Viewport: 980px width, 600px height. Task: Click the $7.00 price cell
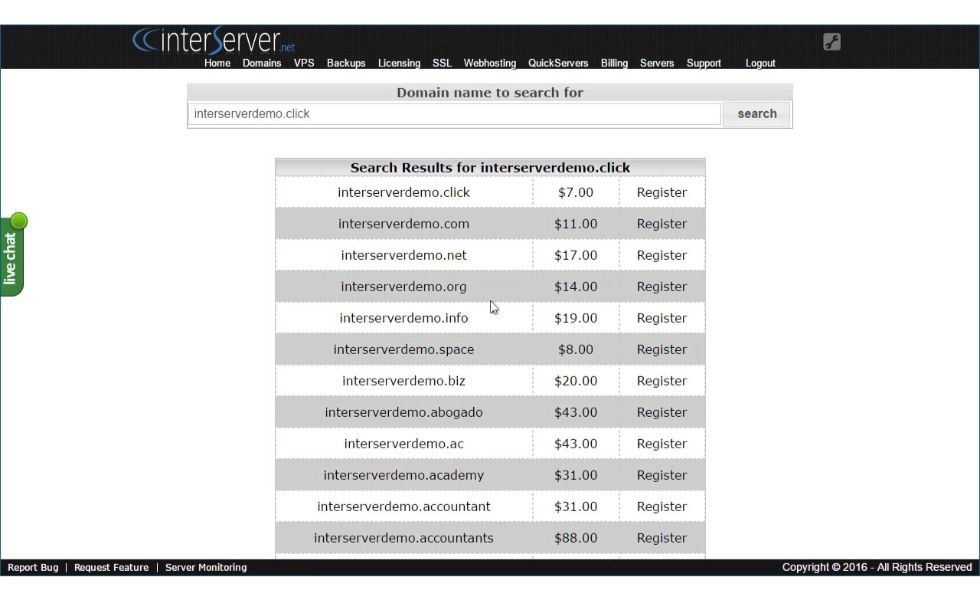tap(576, 192)
